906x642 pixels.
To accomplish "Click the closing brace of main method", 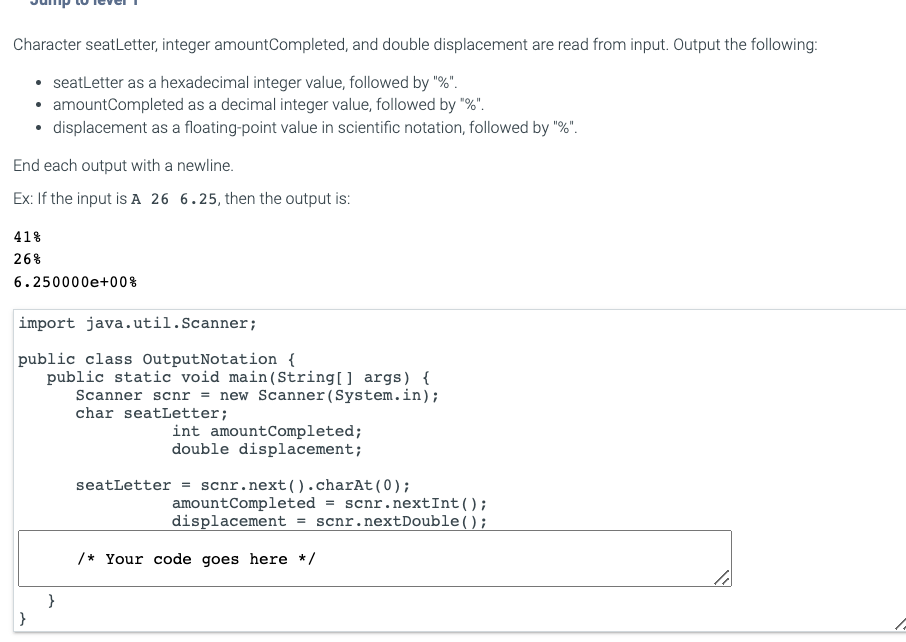I will (50, 600).
